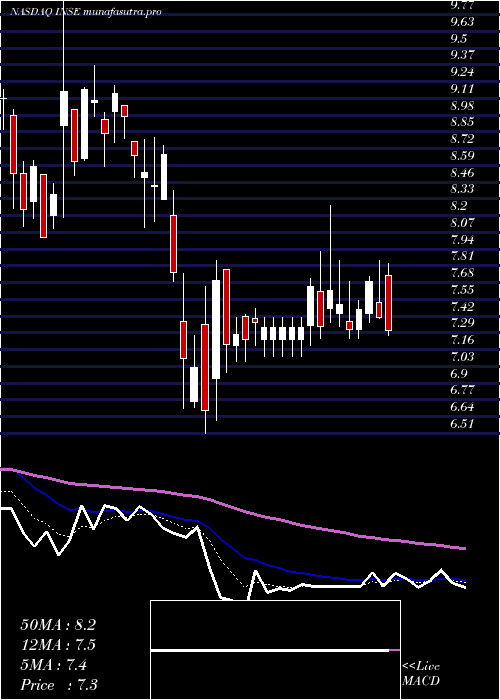Click the 7.29 price axis label
The width and height of the screenshot is (500, 700).
coord(462,323)
